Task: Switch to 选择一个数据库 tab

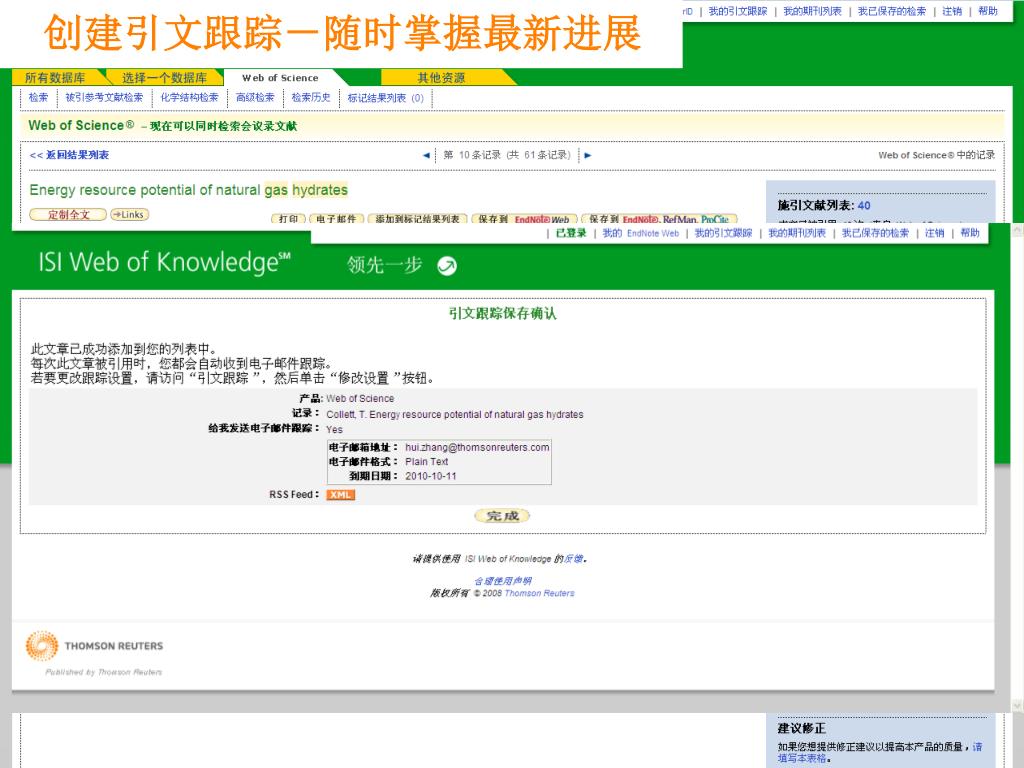Action: pos(164,78)
